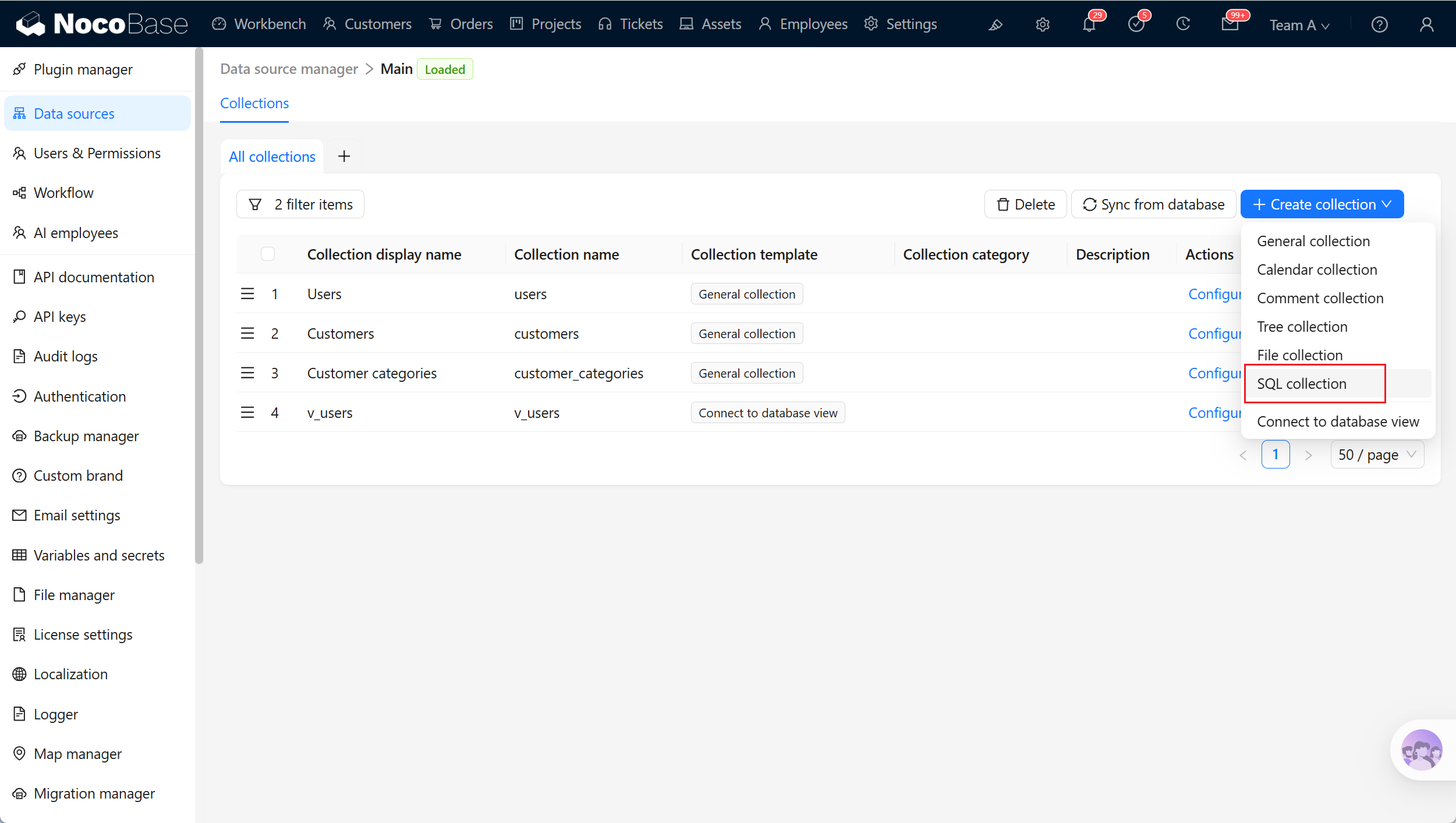Open the help question mark icon
Viewport: 1456px width, 823px height.
point(1380,24)
